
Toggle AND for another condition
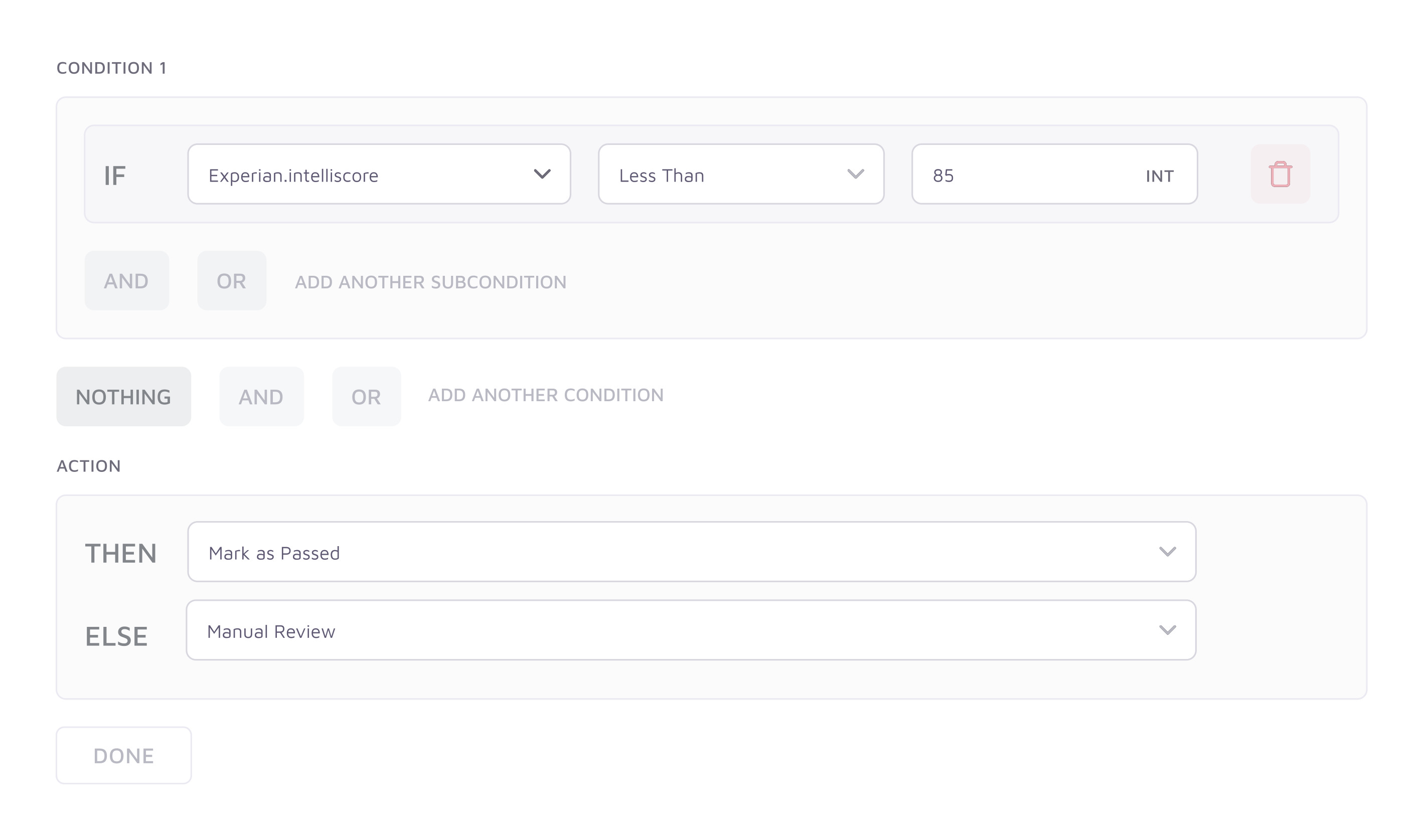tap(261, 396)
